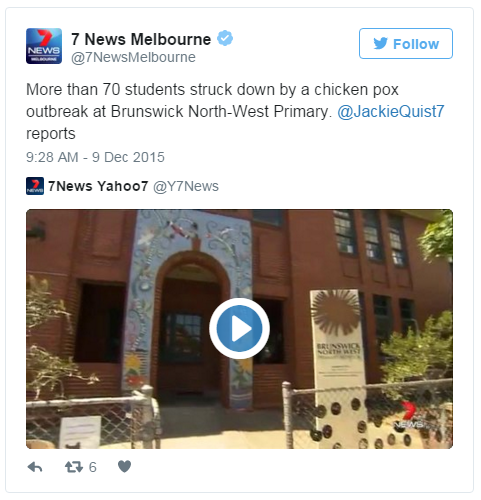This screenshot has width=481, height=500.
Task: Click the Brunswick North West sign in the video
Action: (338, 367)
